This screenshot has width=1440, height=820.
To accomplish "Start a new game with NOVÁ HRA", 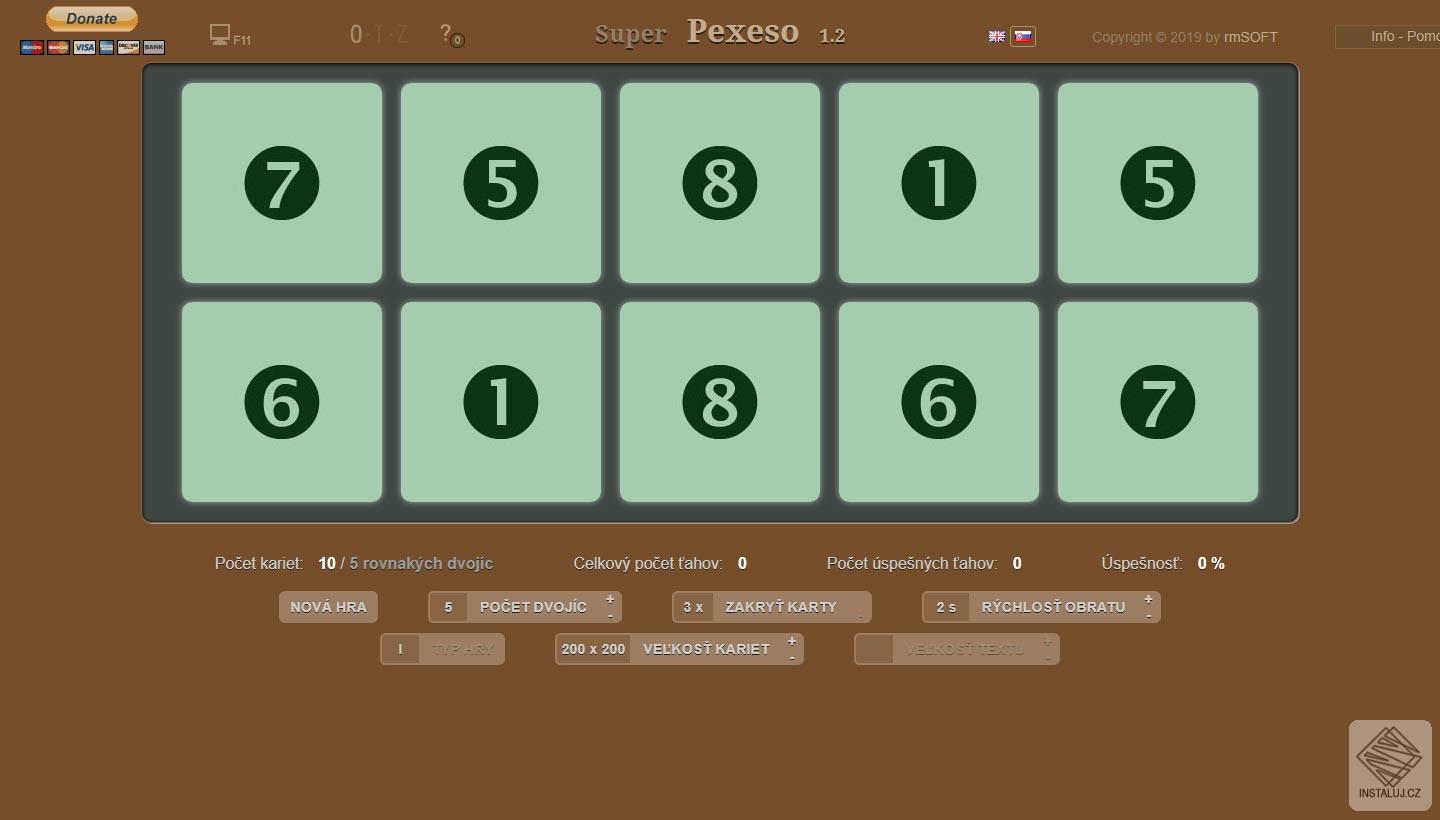I will (328, 607).
